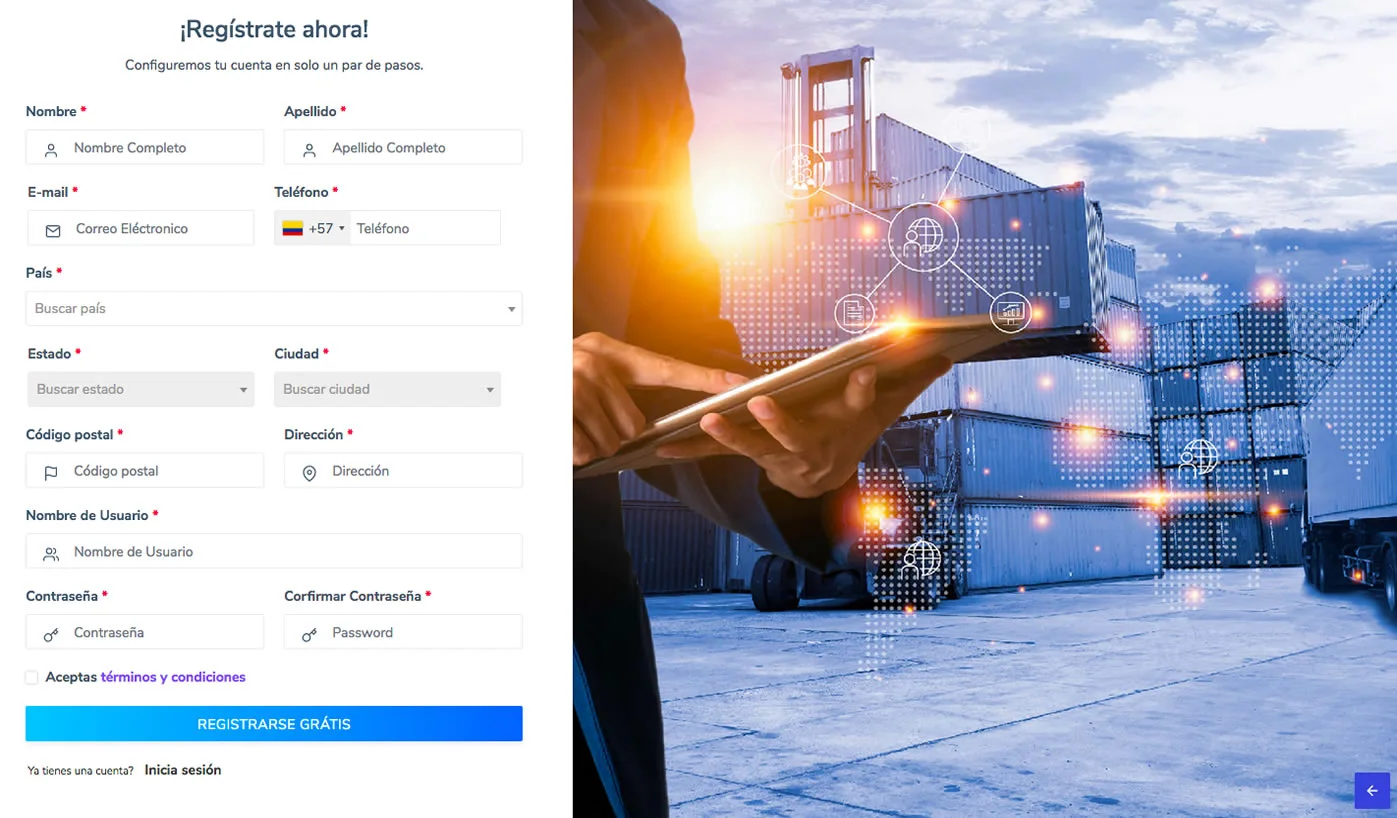1397x818 pixels.
Task: Click the Colombian flag icon
Action: click(x=292, y=228)
